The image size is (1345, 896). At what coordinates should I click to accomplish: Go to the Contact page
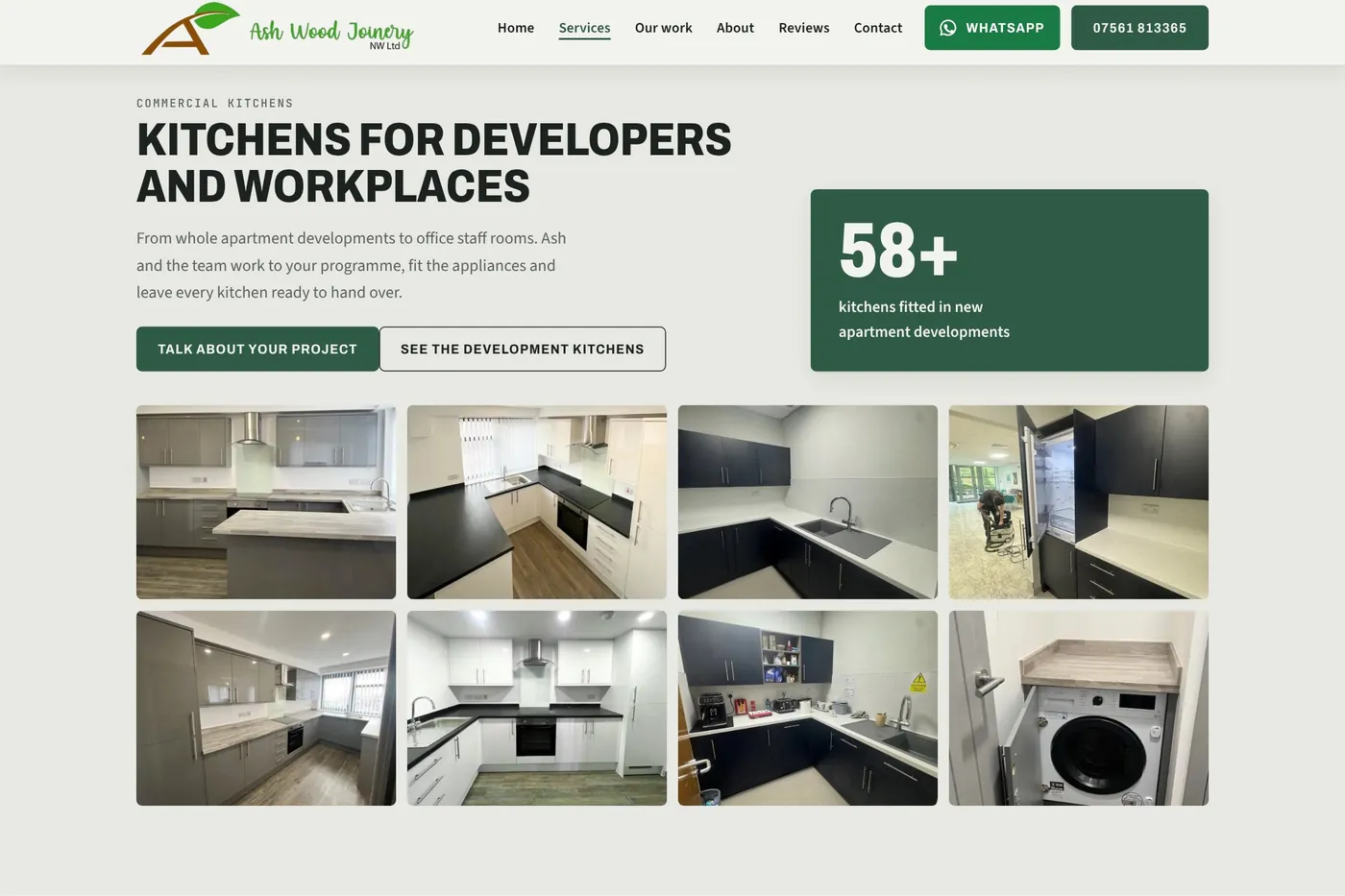(x=878, y=28)
